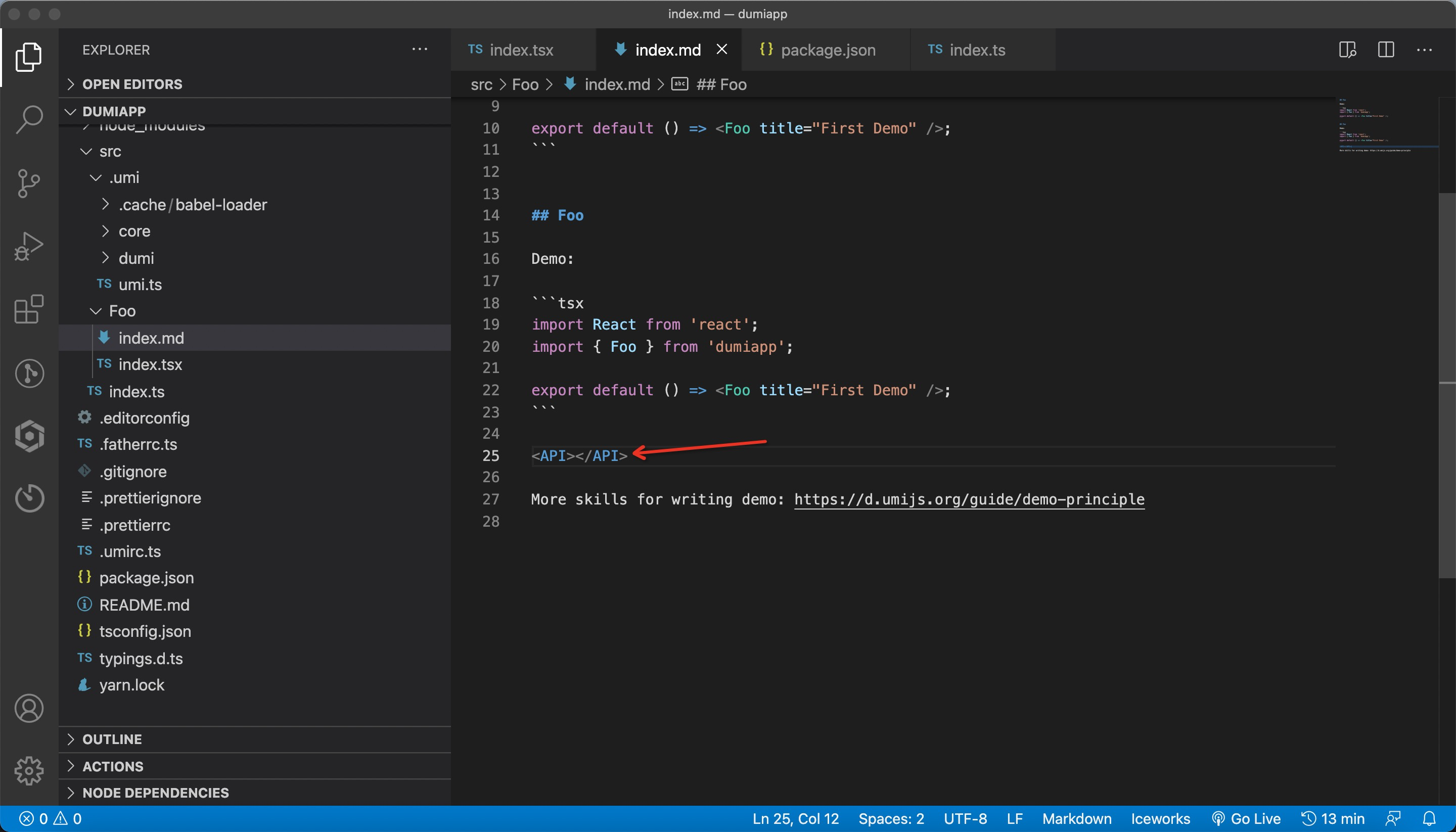Open the Source Control view
The width and height of the screenshot is (1456, 832).
click(29, 183)
